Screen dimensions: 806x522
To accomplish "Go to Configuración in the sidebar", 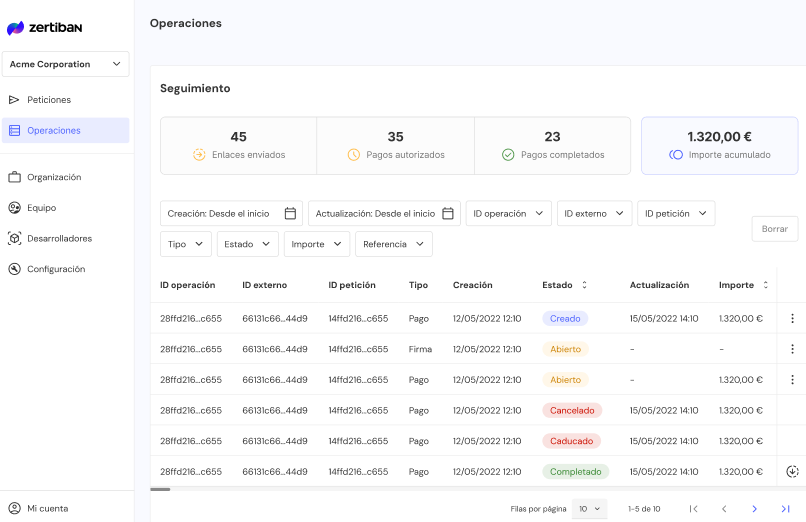I will coord(56,269).
